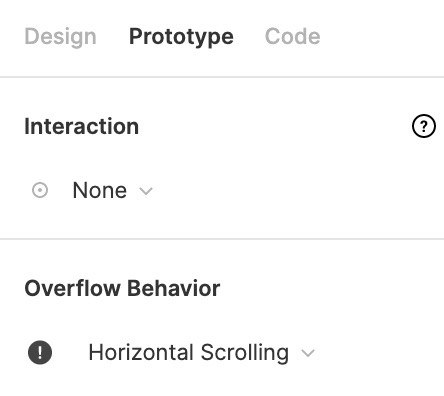The height and width of the screenshot is (396, 444).
Task: Click the Interaction help question-mark icon
Action: click(424, 126)
